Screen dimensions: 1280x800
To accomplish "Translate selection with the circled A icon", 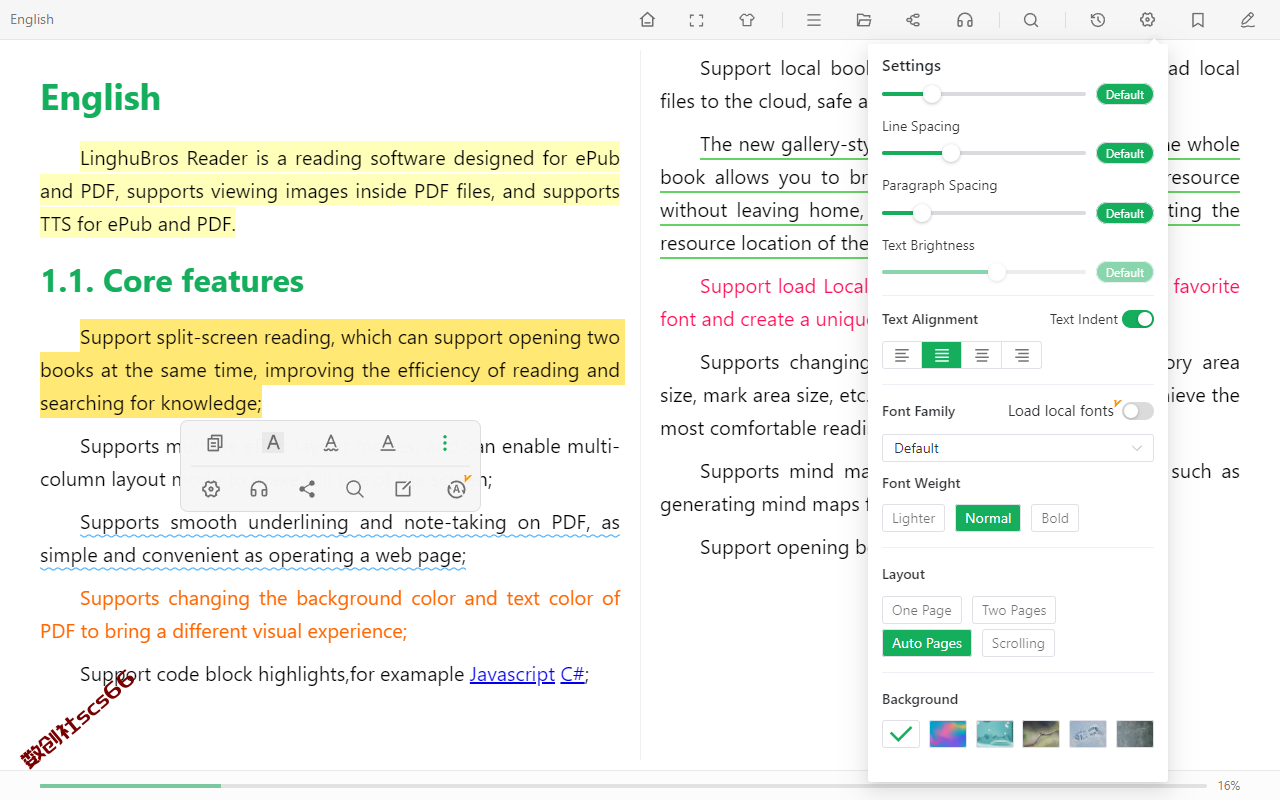I will tap(457, 488).
